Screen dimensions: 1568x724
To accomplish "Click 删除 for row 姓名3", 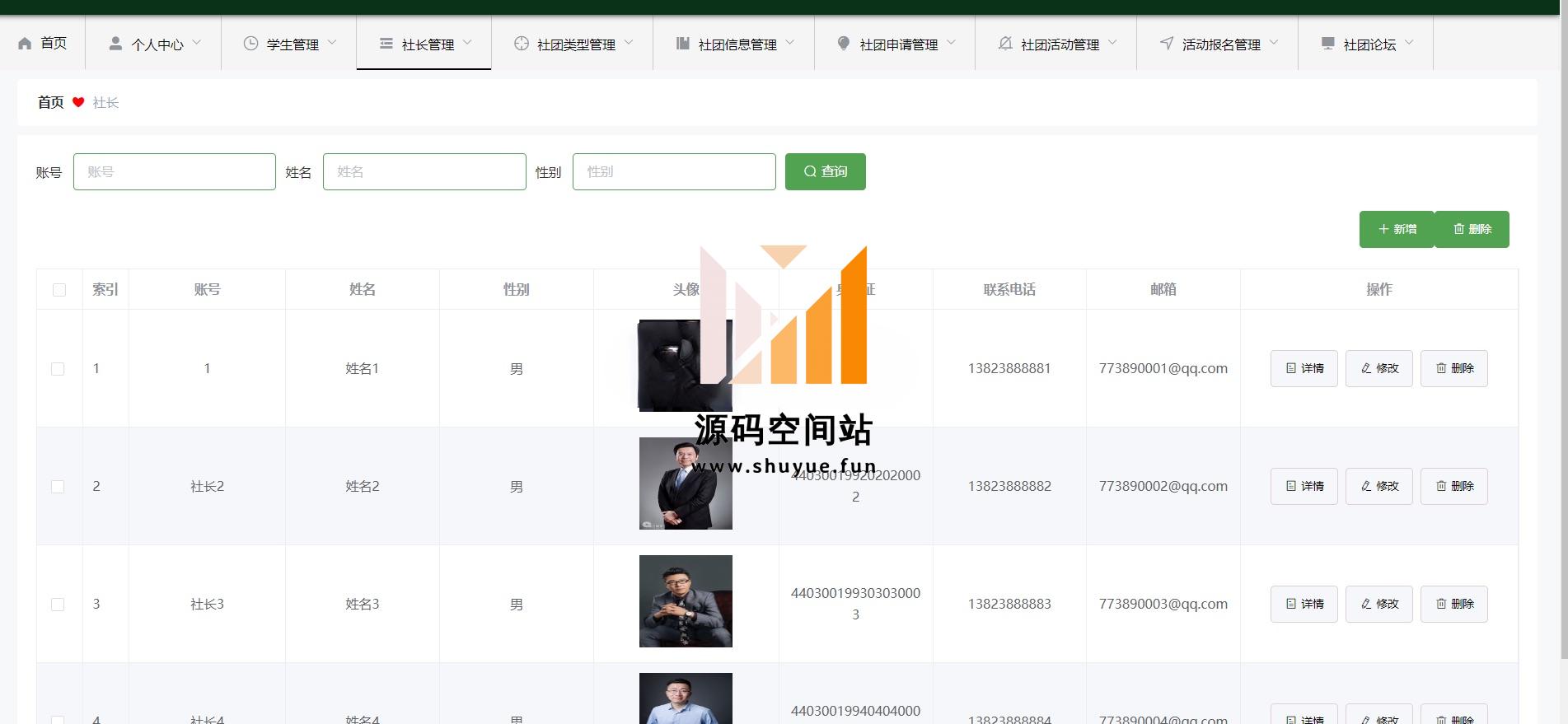I will (x=1454, y=604).
